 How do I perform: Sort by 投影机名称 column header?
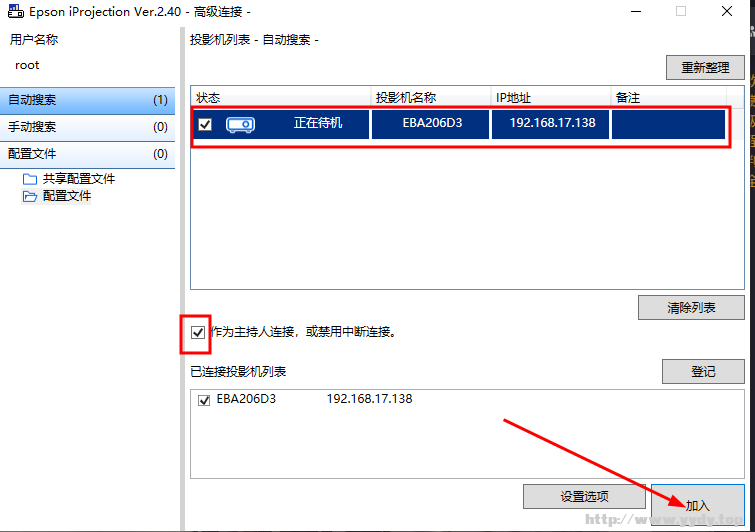pos(431,97)
